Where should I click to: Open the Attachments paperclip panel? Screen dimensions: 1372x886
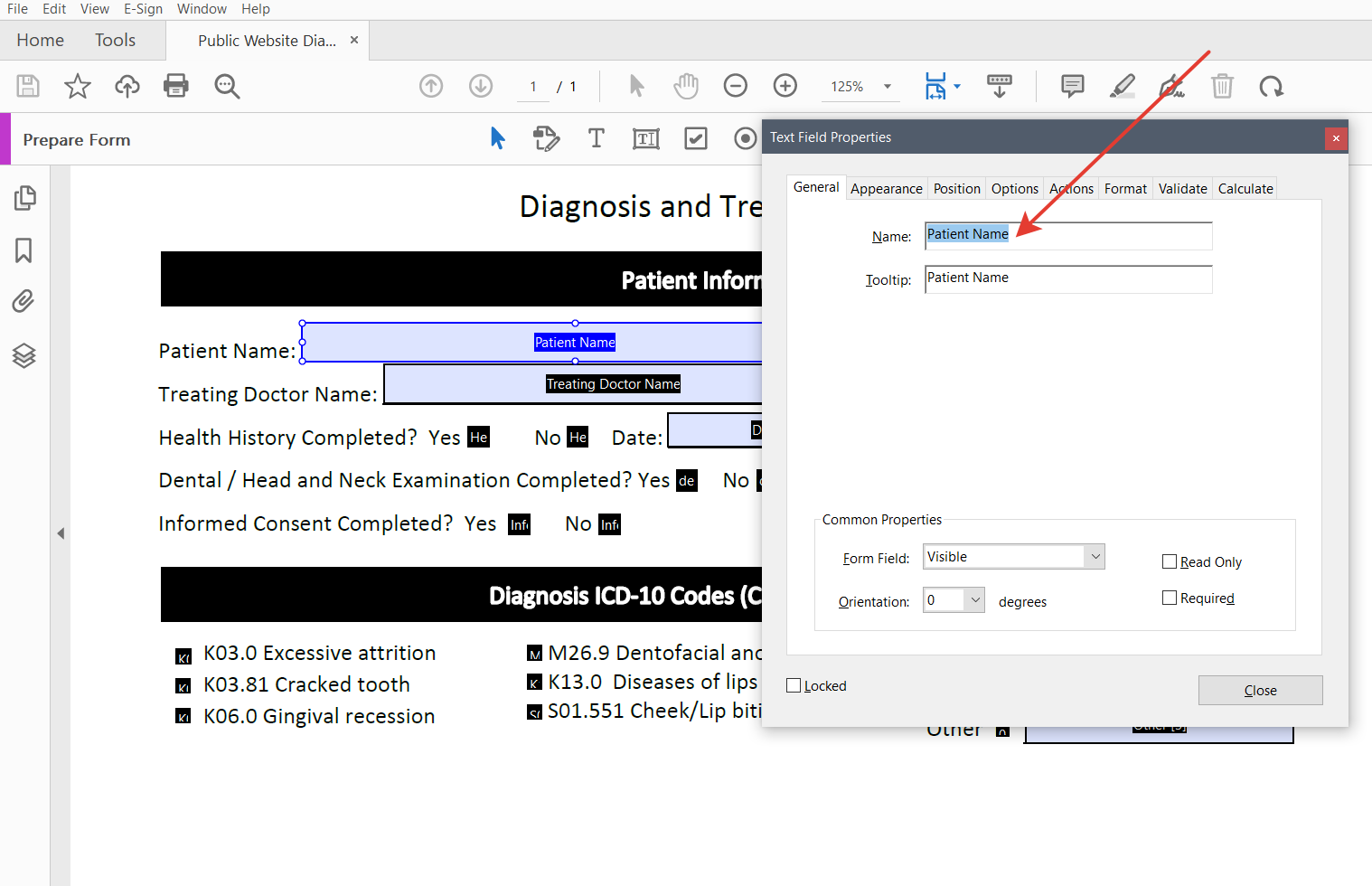tap(24, 301)
